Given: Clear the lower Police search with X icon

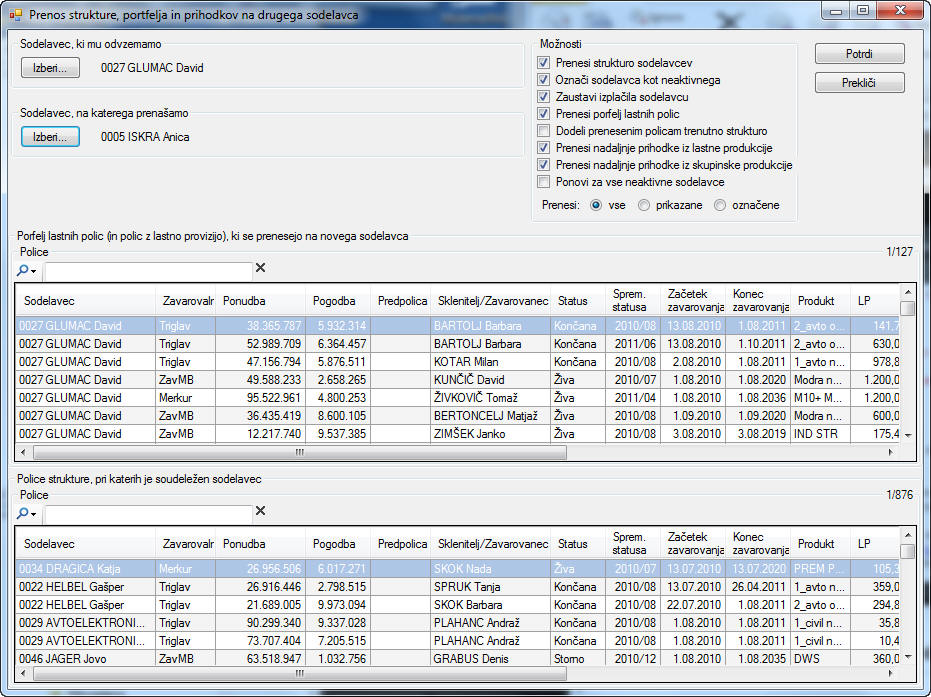Looking at the screenshot, I should pyautogui.click(x=261, y=511).
